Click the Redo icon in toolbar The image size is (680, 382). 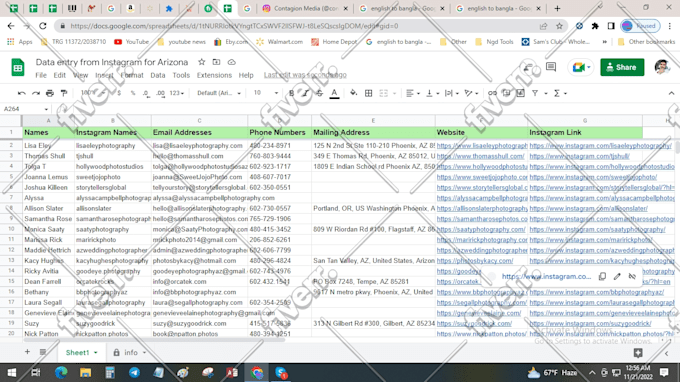36,93
